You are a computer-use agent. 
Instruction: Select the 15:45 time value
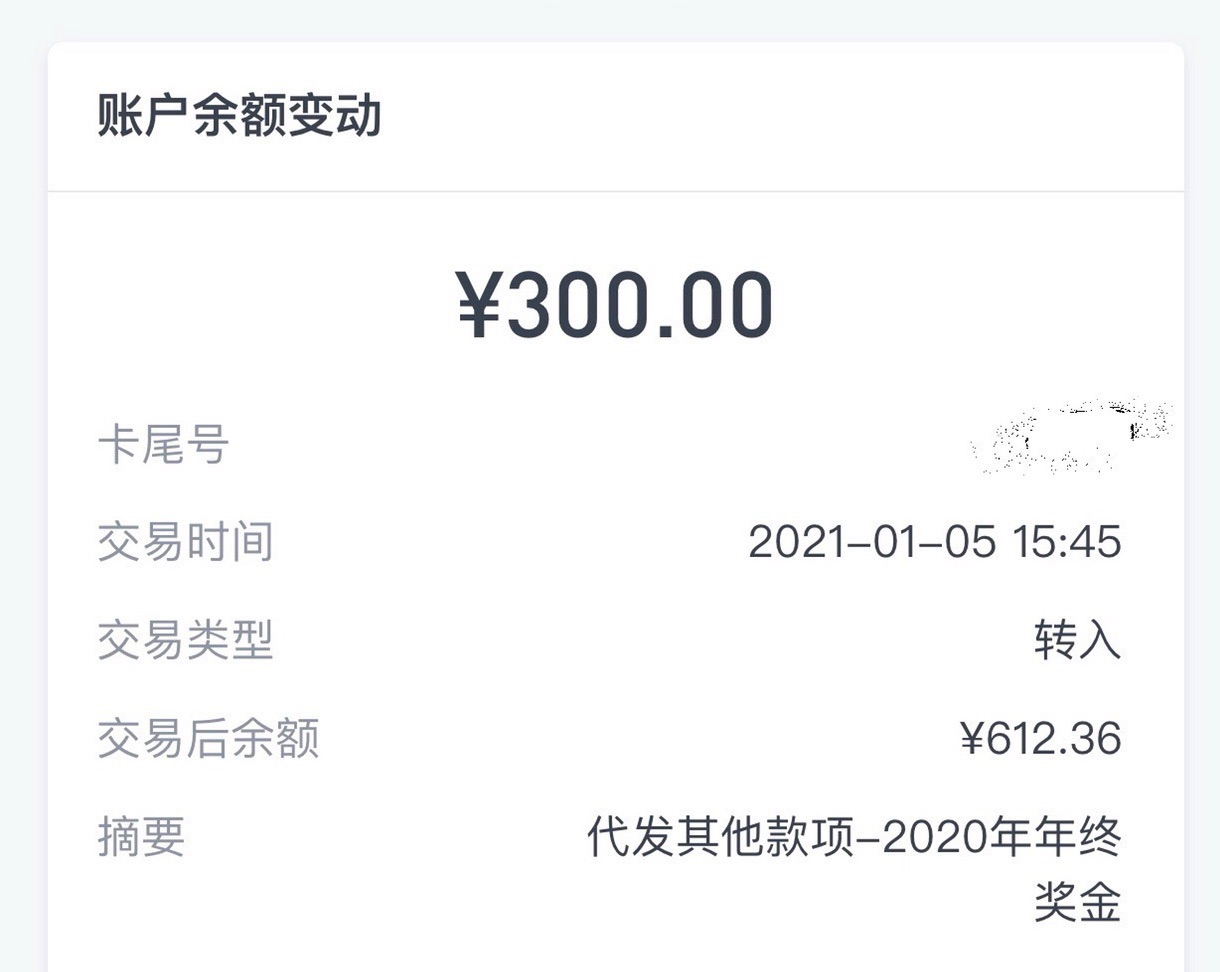(x=1067, y=542)
